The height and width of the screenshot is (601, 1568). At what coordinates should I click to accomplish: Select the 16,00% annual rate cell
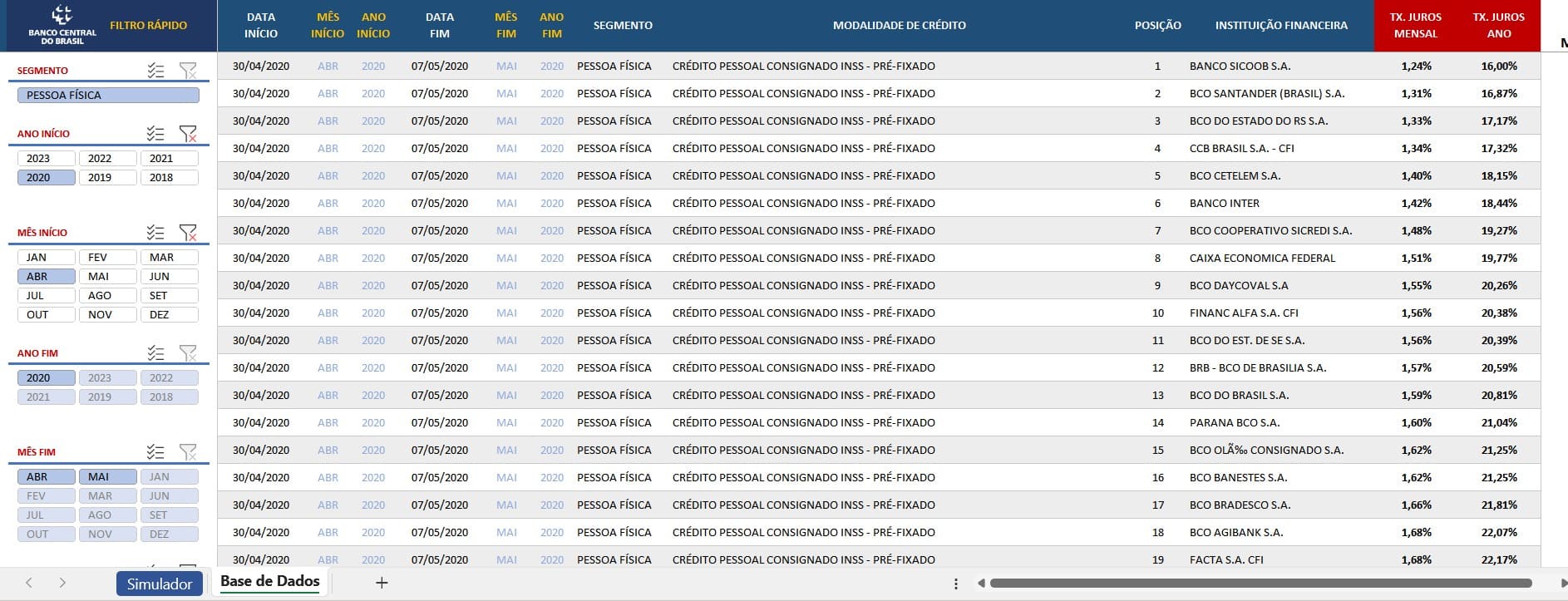point(1499,66)
